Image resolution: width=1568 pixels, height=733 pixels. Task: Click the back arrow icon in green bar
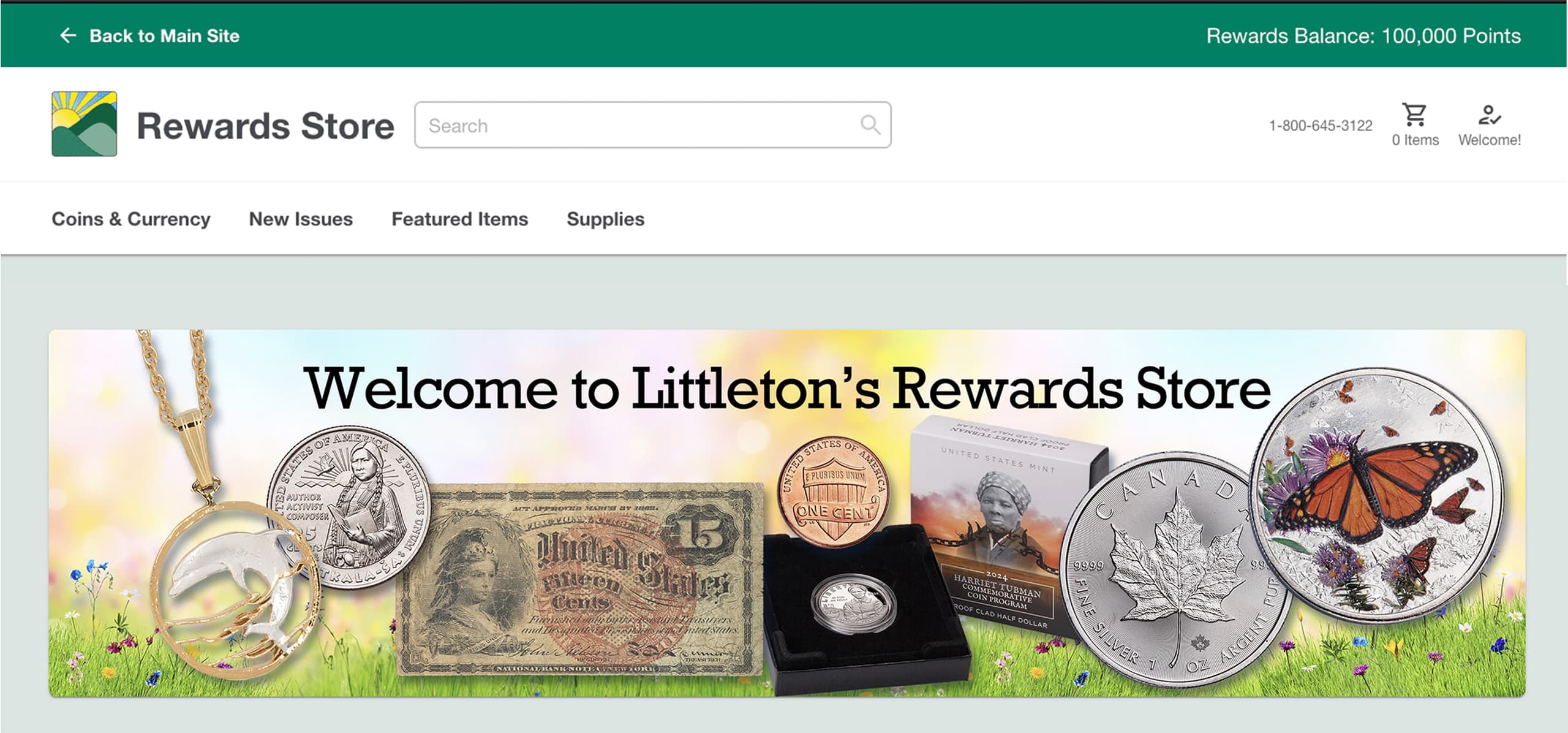(68, 36)
